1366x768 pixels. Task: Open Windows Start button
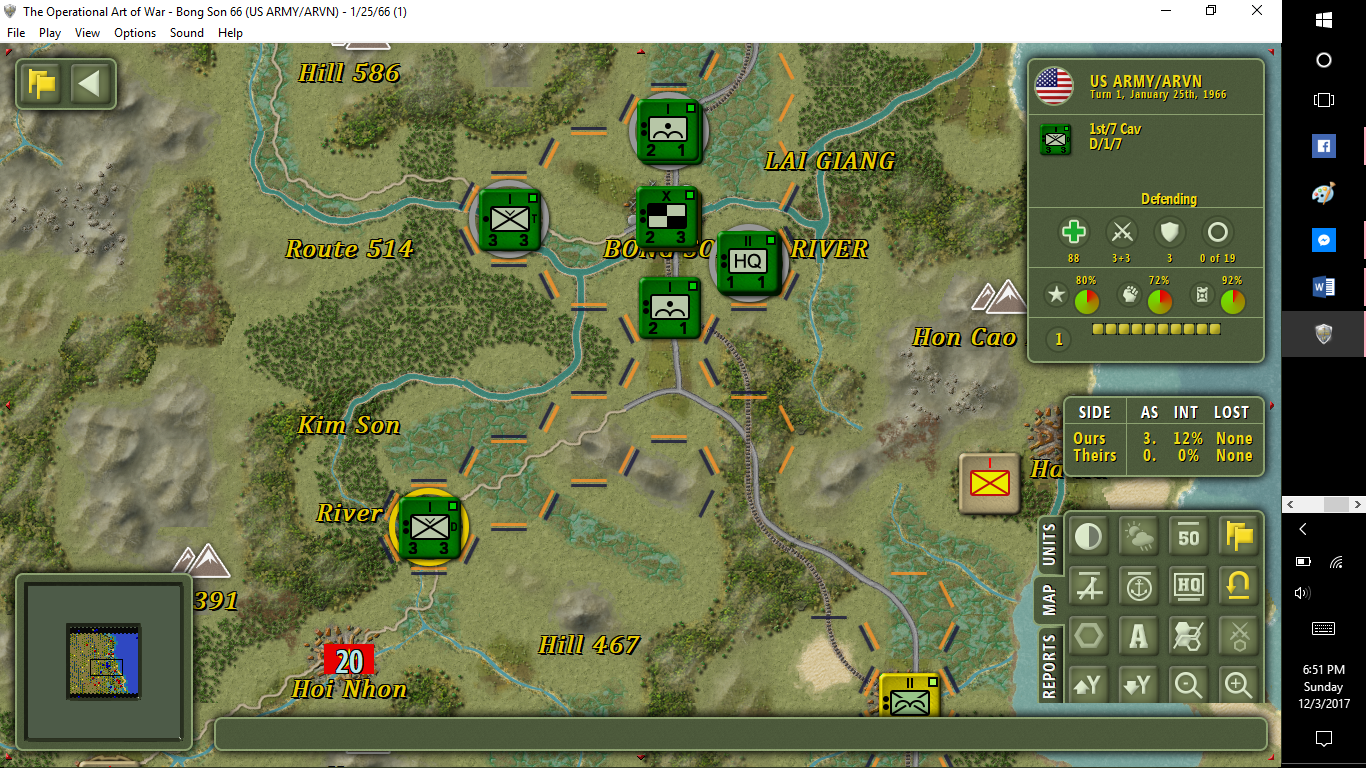pos(1324,20)
